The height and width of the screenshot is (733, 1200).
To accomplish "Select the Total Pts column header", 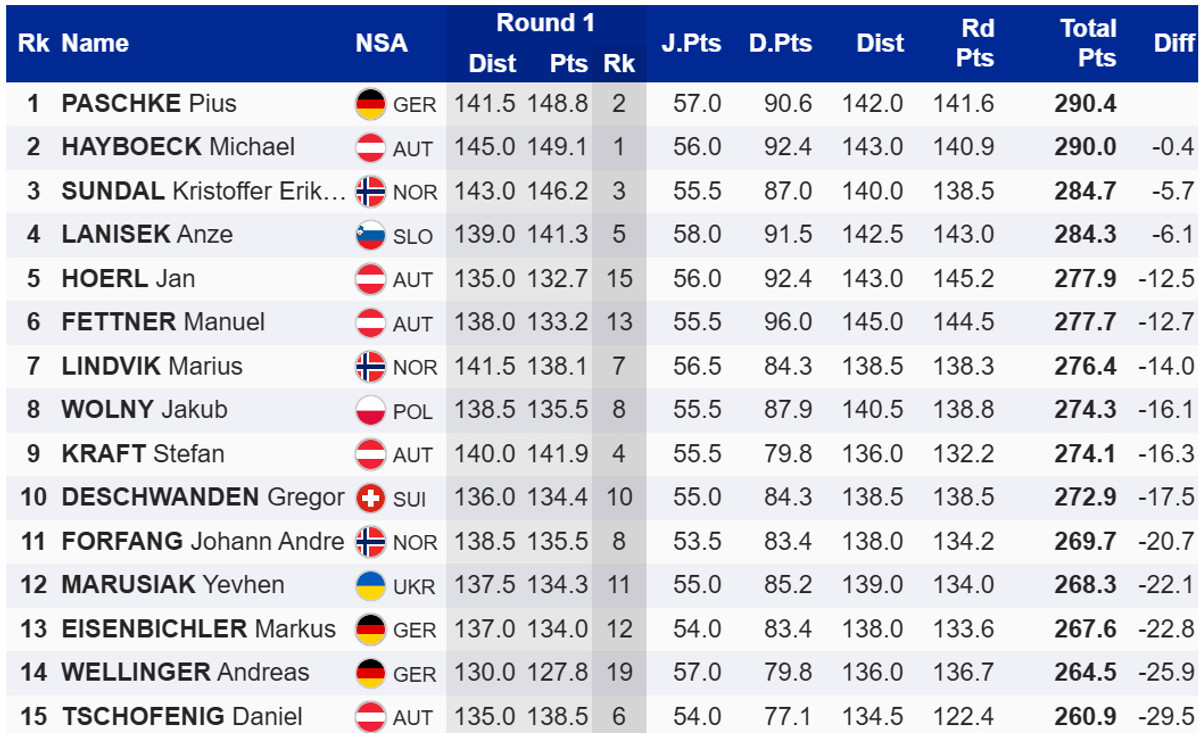I will [1088, 43].
